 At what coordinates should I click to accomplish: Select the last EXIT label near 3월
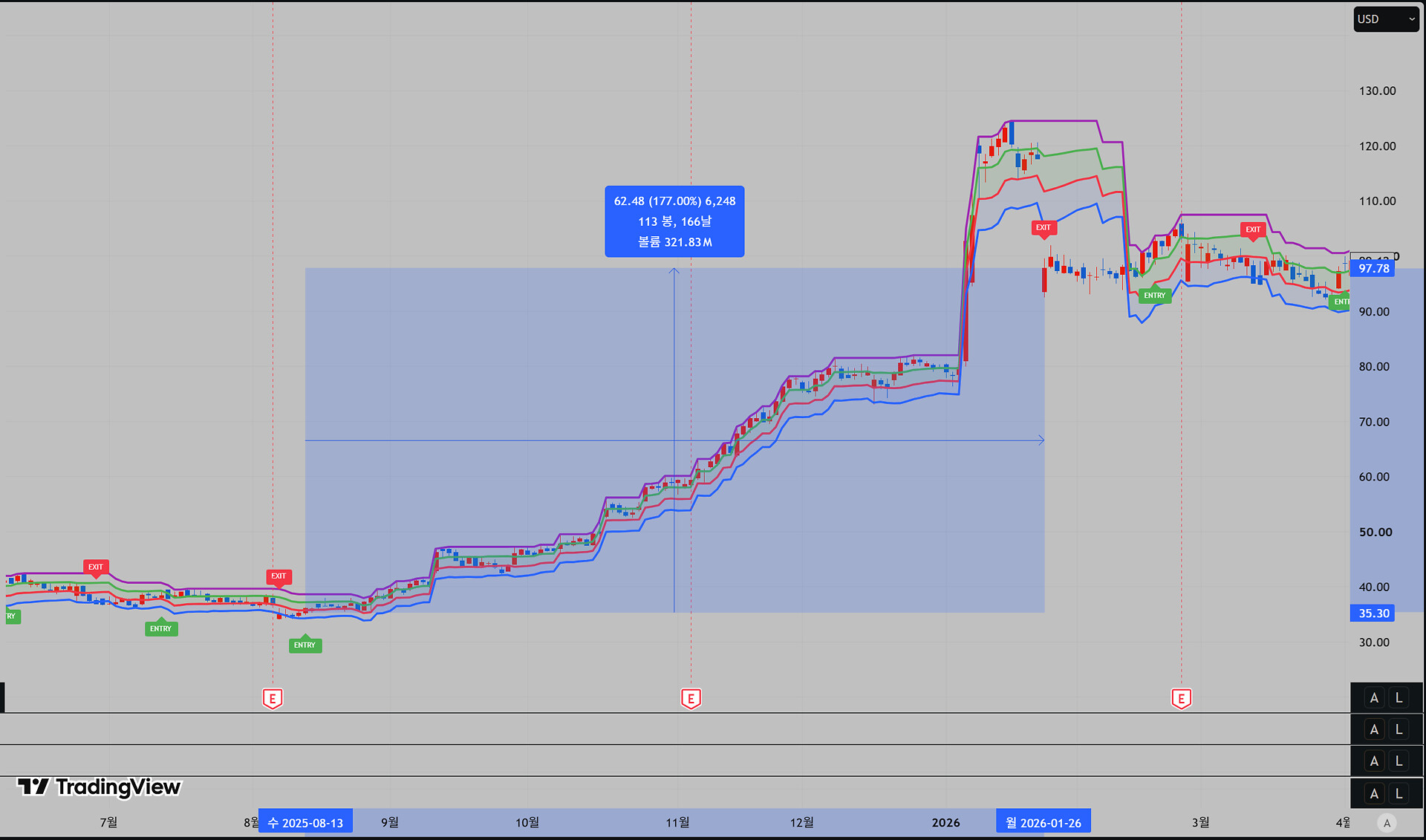[1253, 230]
